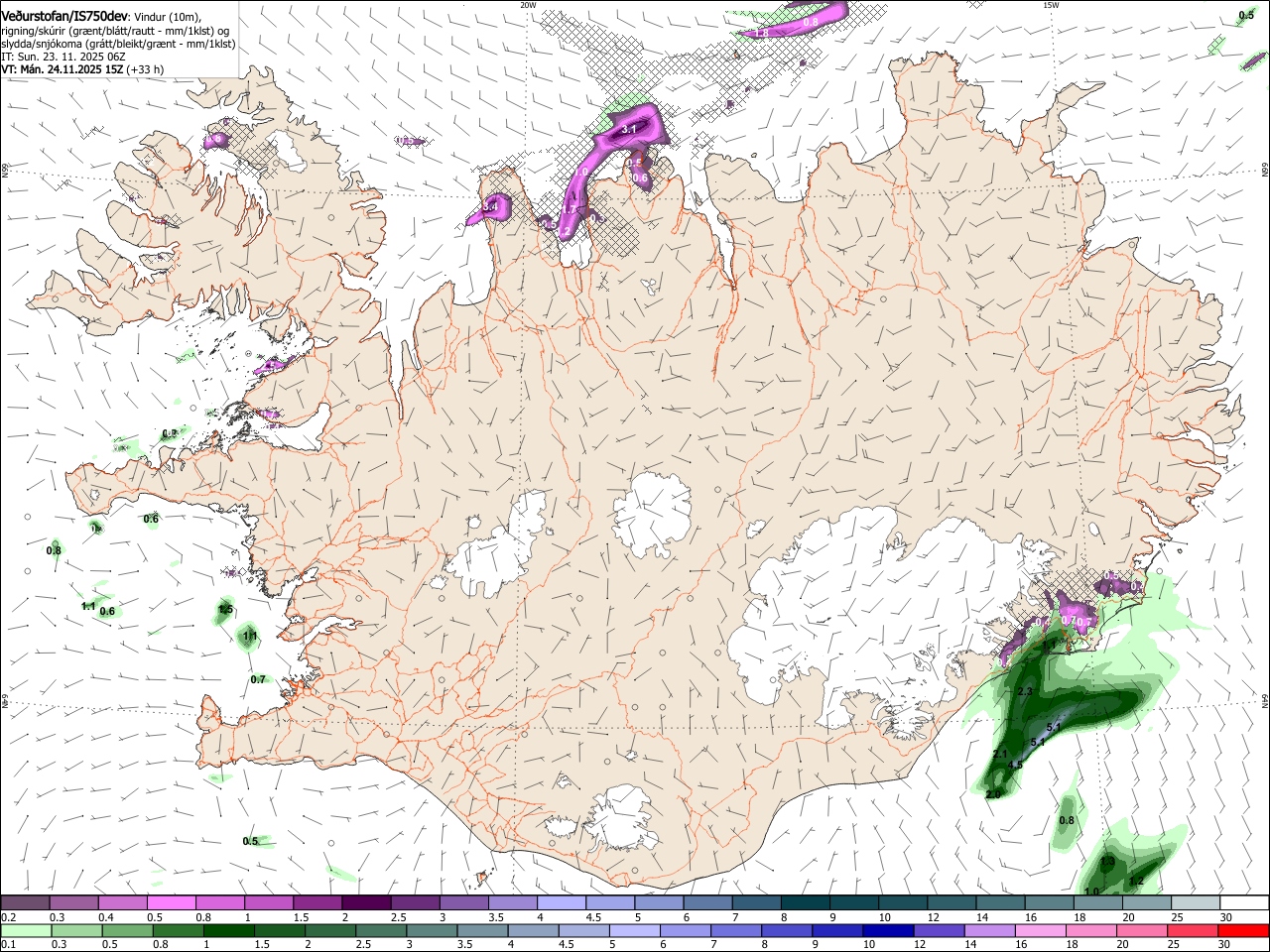Click the Mýrdalsjökull glacier near the south coast

(x=621, y=820)
